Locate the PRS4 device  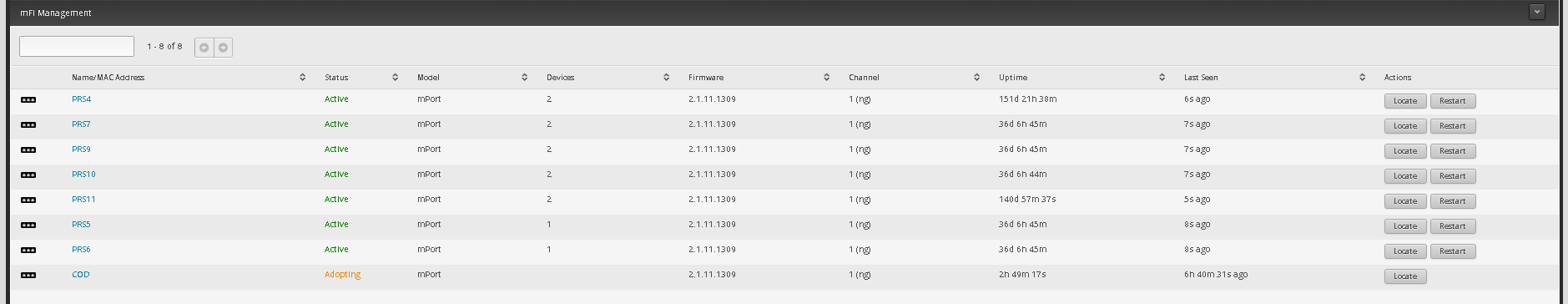pos(1405,101)
